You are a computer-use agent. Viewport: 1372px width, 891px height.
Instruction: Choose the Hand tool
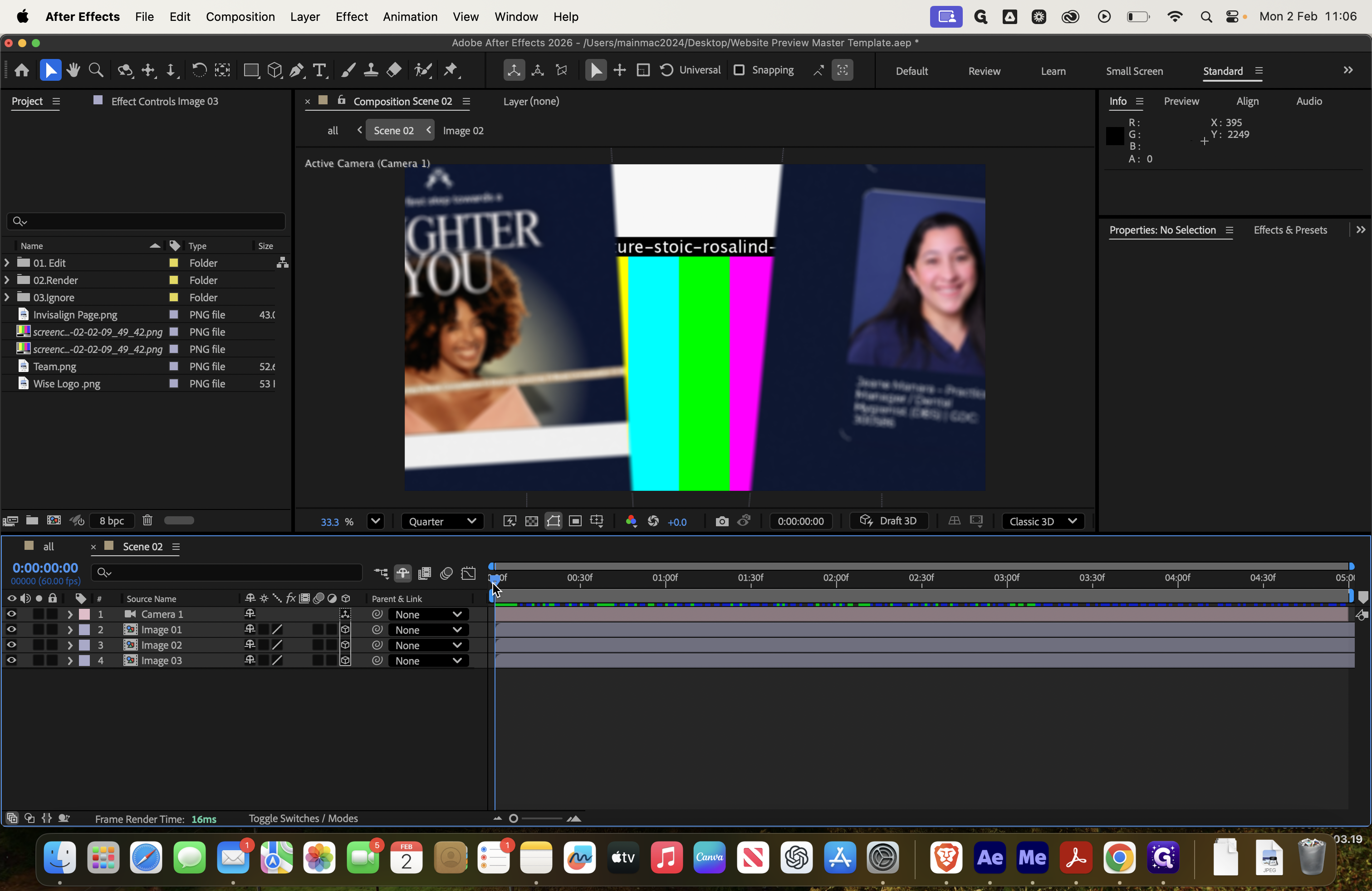click(73, 70)
